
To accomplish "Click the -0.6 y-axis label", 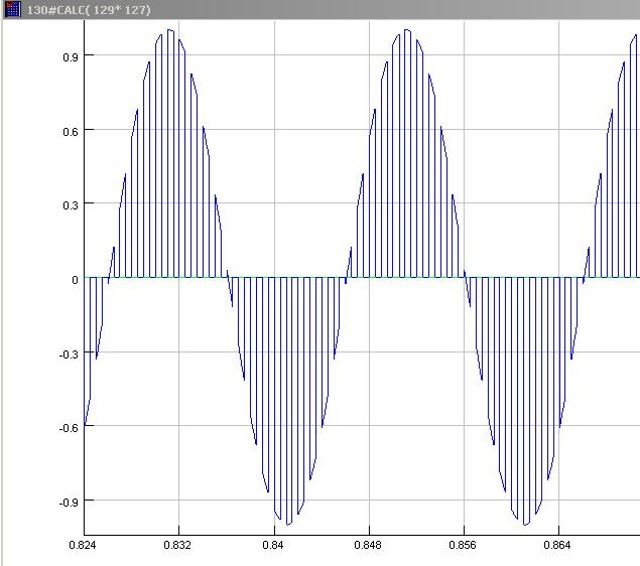I will (x=69, y=428).
